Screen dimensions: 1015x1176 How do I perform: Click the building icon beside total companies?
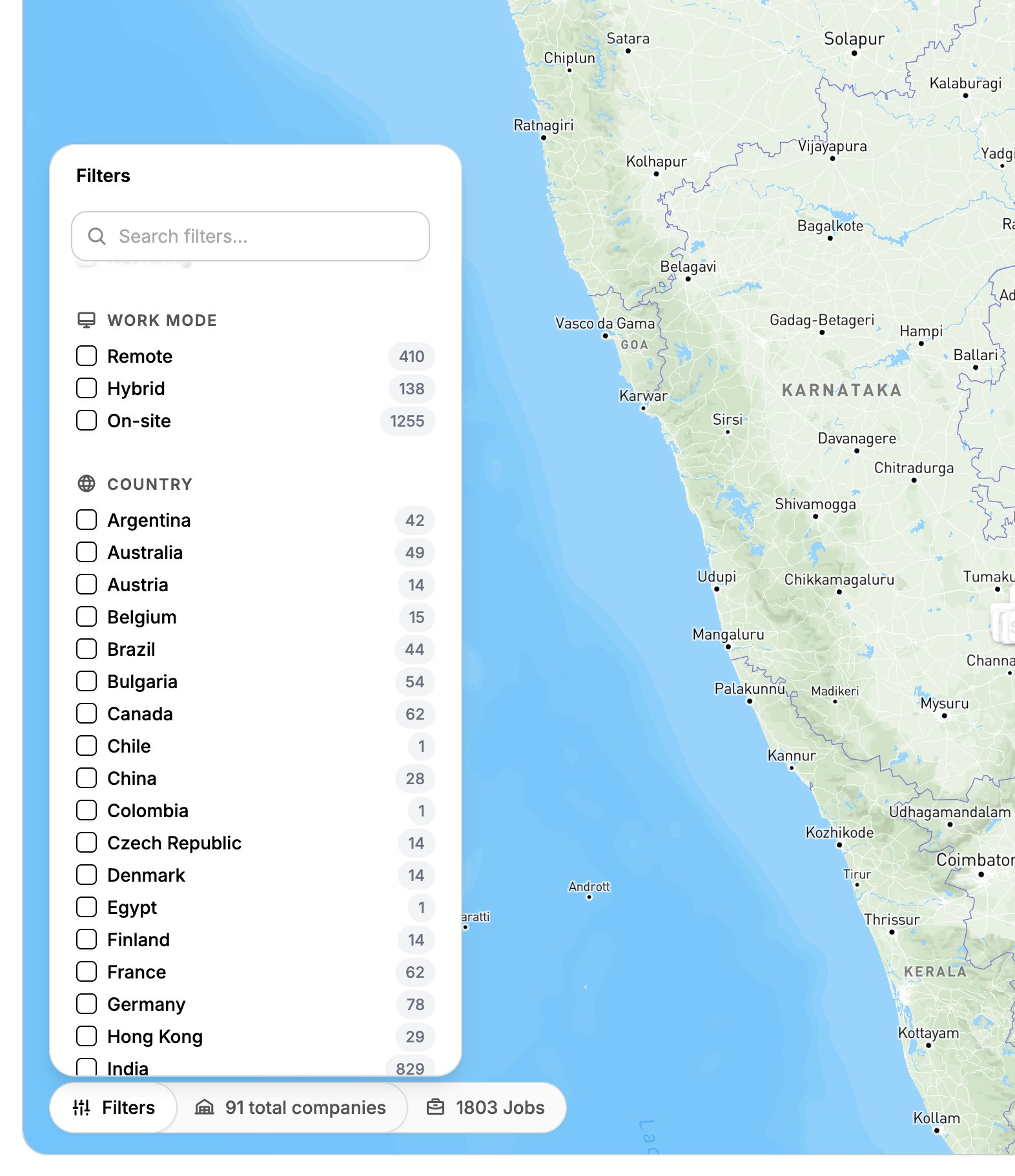tap(205, 1108)
